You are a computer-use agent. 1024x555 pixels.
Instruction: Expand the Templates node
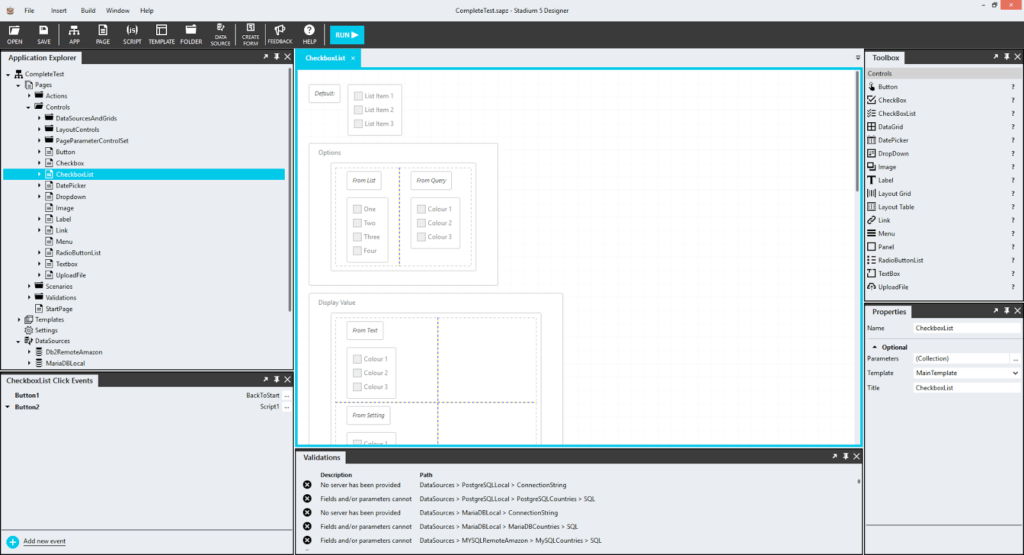(19, 320)
